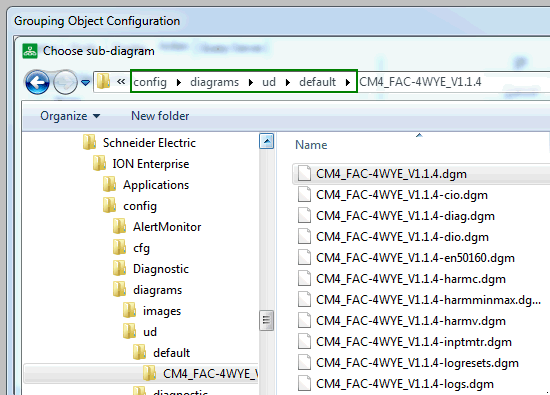Image resolution: width=550 pixels, height=395 pixels.
Task: Select file CM4_FAC-4WYE_V1.1.4-harmminmax.dg...
Action: click(428, 300)
